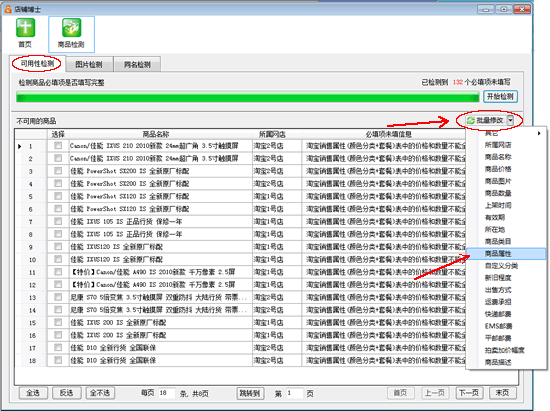Viewport: 550px width, 411px height.
Task: Click the green detection progress bar
Action: coord(248,96)
